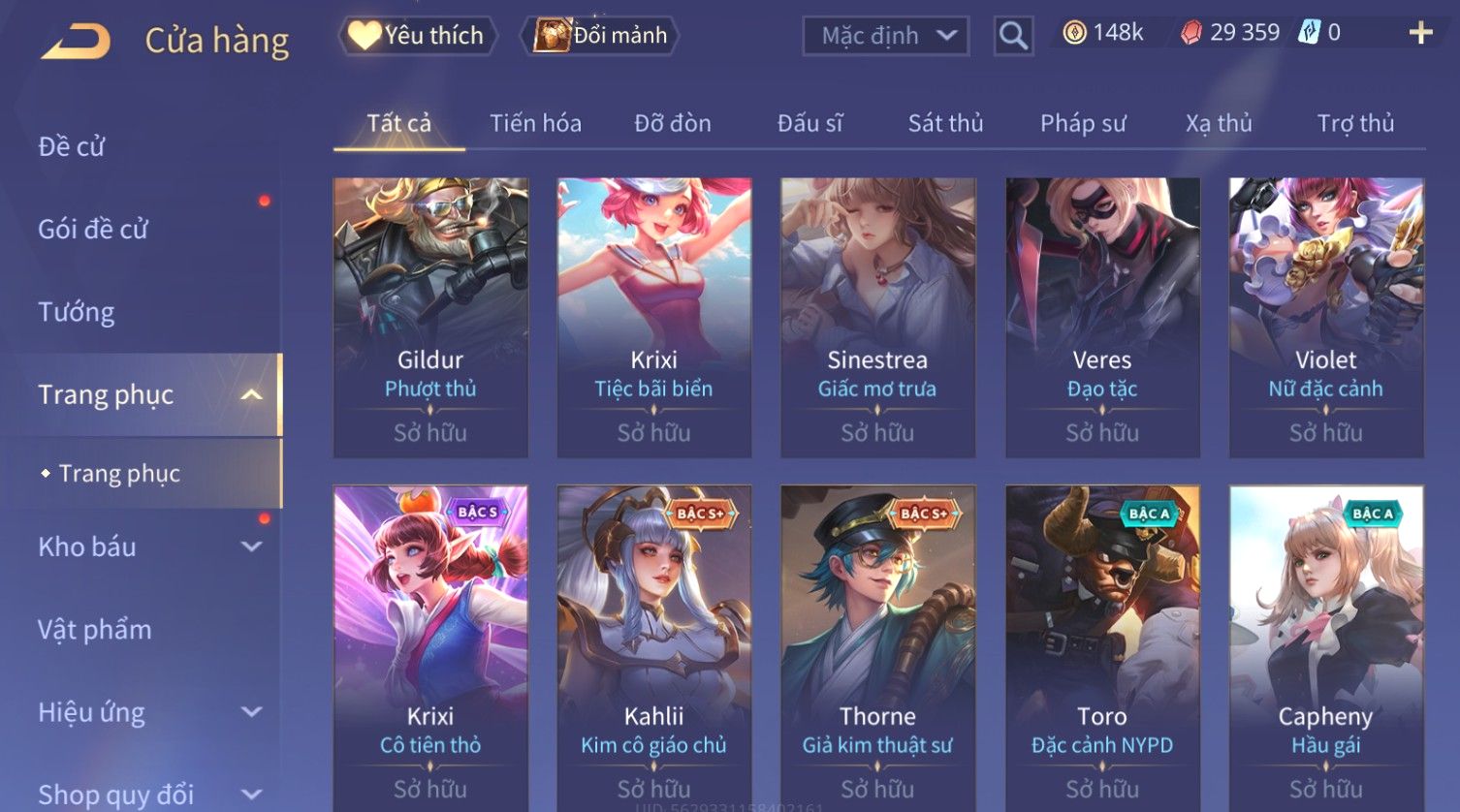Screen dimensions: 1460x812
Task: Switch to the Pháp sư tab
Action: tap(1083, 123)
